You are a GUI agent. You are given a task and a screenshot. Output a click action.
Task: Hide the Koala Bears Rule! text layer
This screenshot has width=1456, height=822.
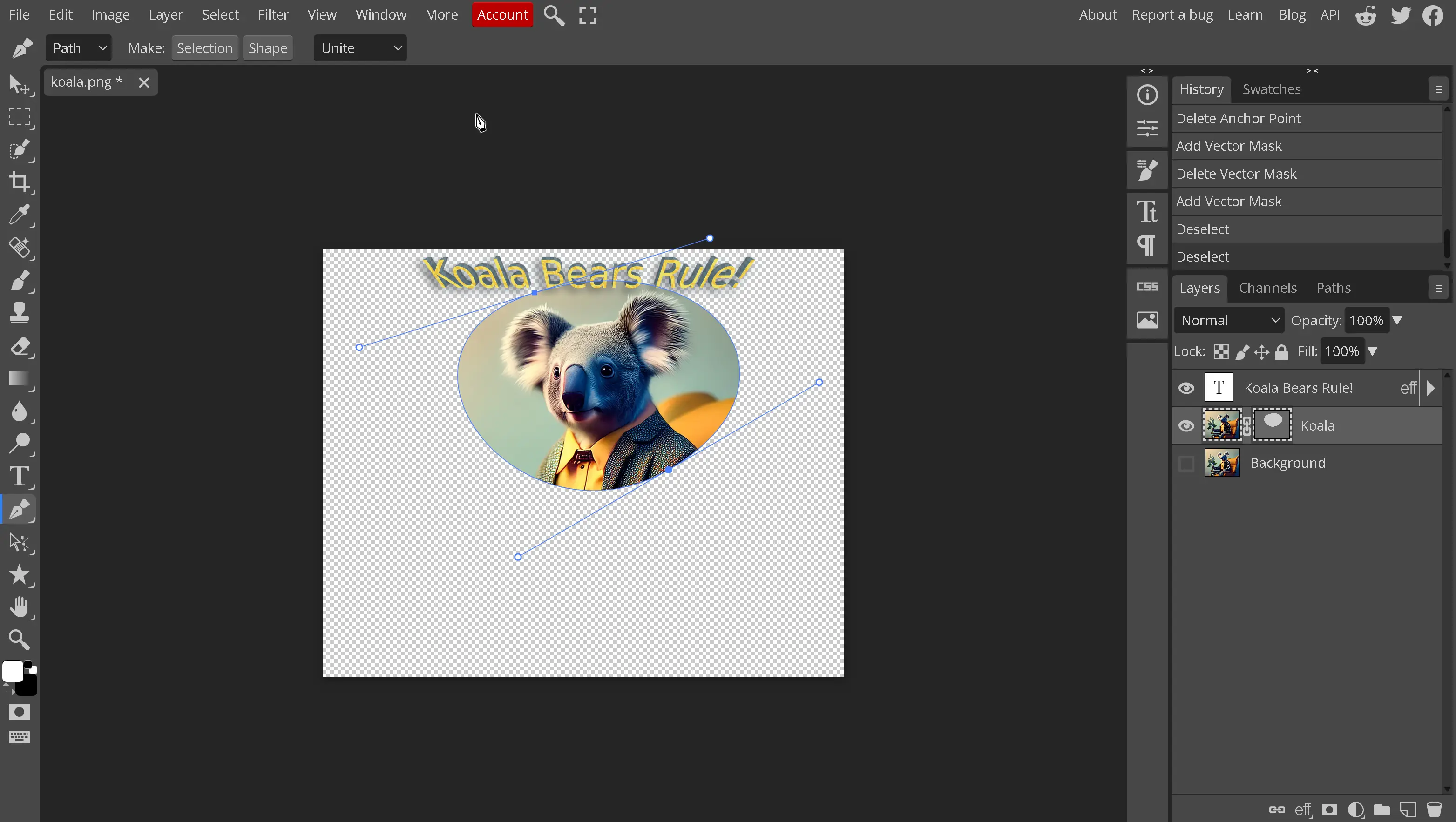(x=1186, y=388)
